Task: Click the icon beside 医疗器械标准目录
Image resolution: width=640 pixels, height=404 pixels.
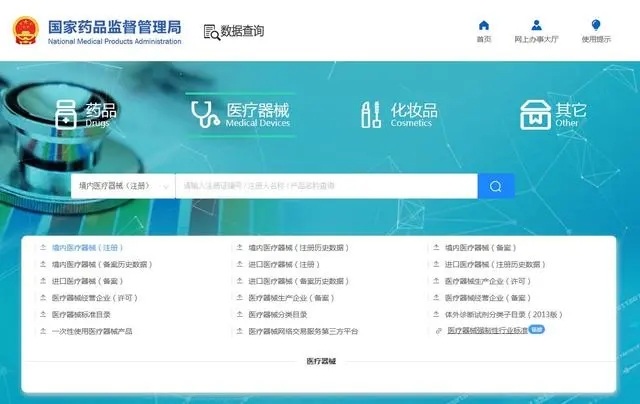Action: (43, 314)
